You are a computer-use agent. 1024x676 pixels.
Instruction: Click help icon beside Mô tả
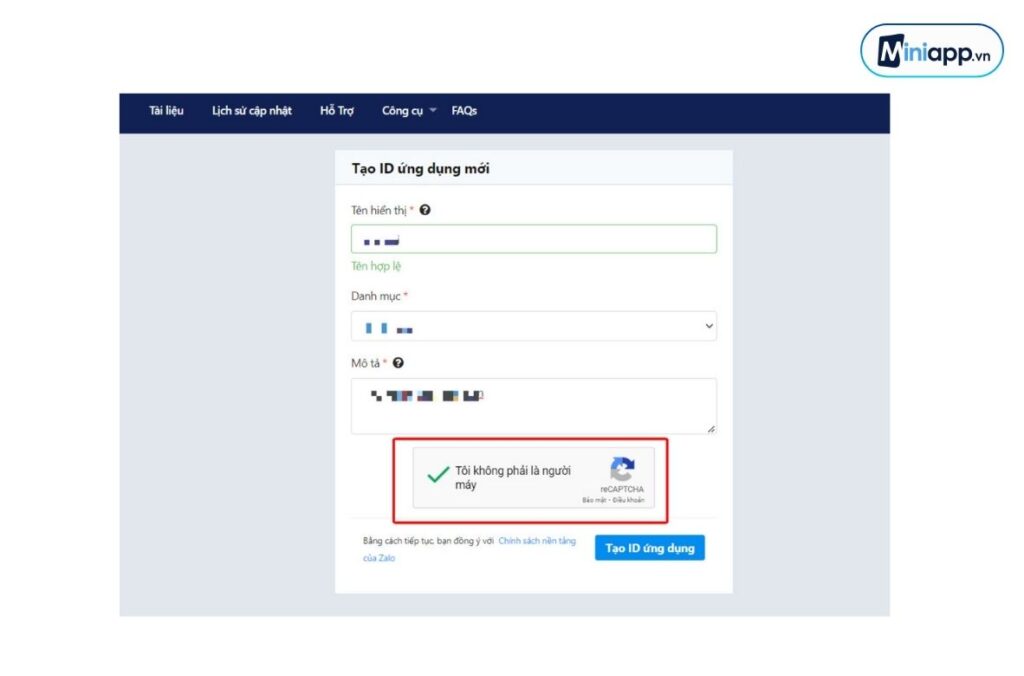[x=398, y=362]
